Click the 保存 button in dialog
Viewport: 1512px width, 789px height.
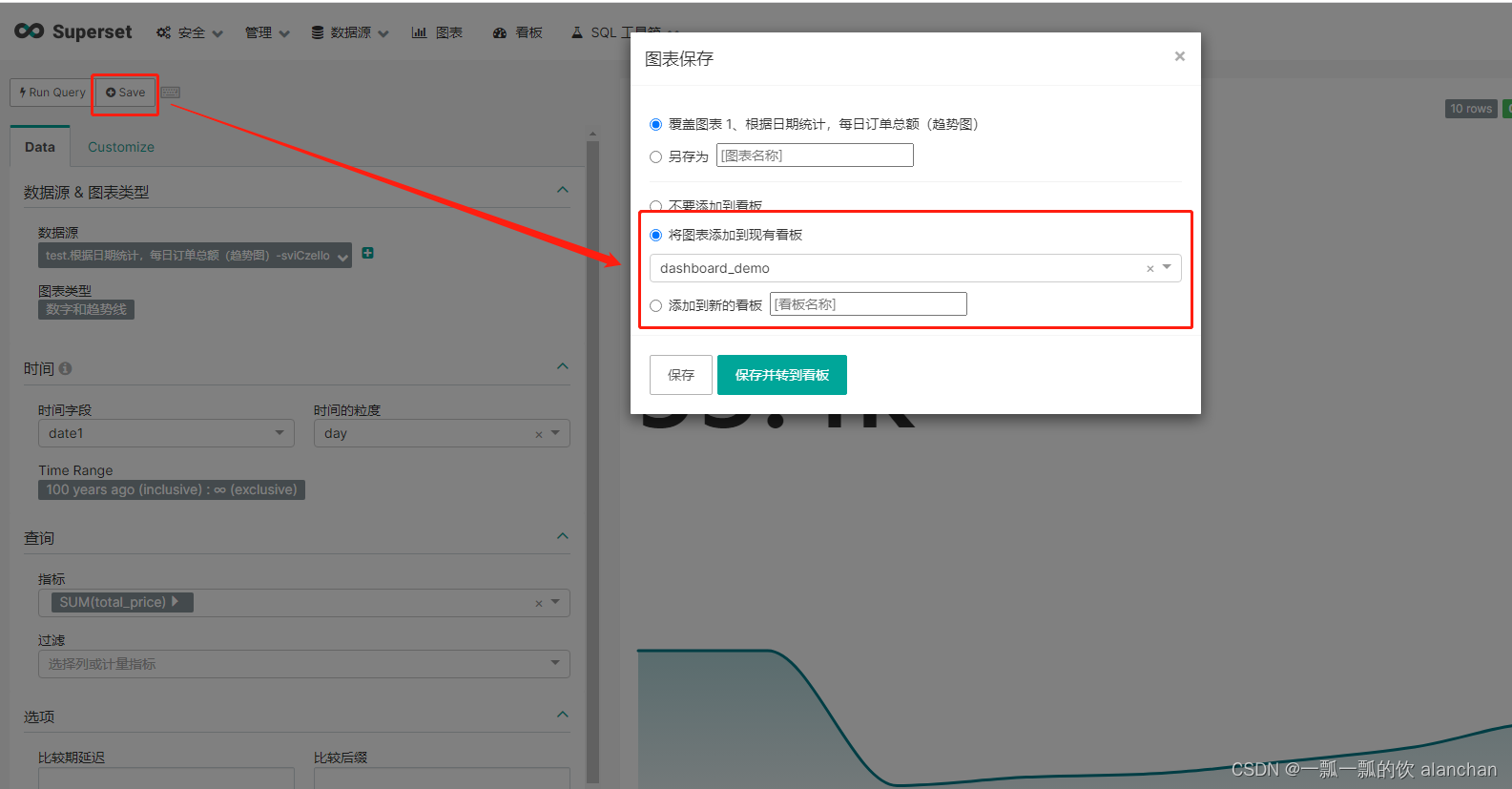click(x=681, y=375)
